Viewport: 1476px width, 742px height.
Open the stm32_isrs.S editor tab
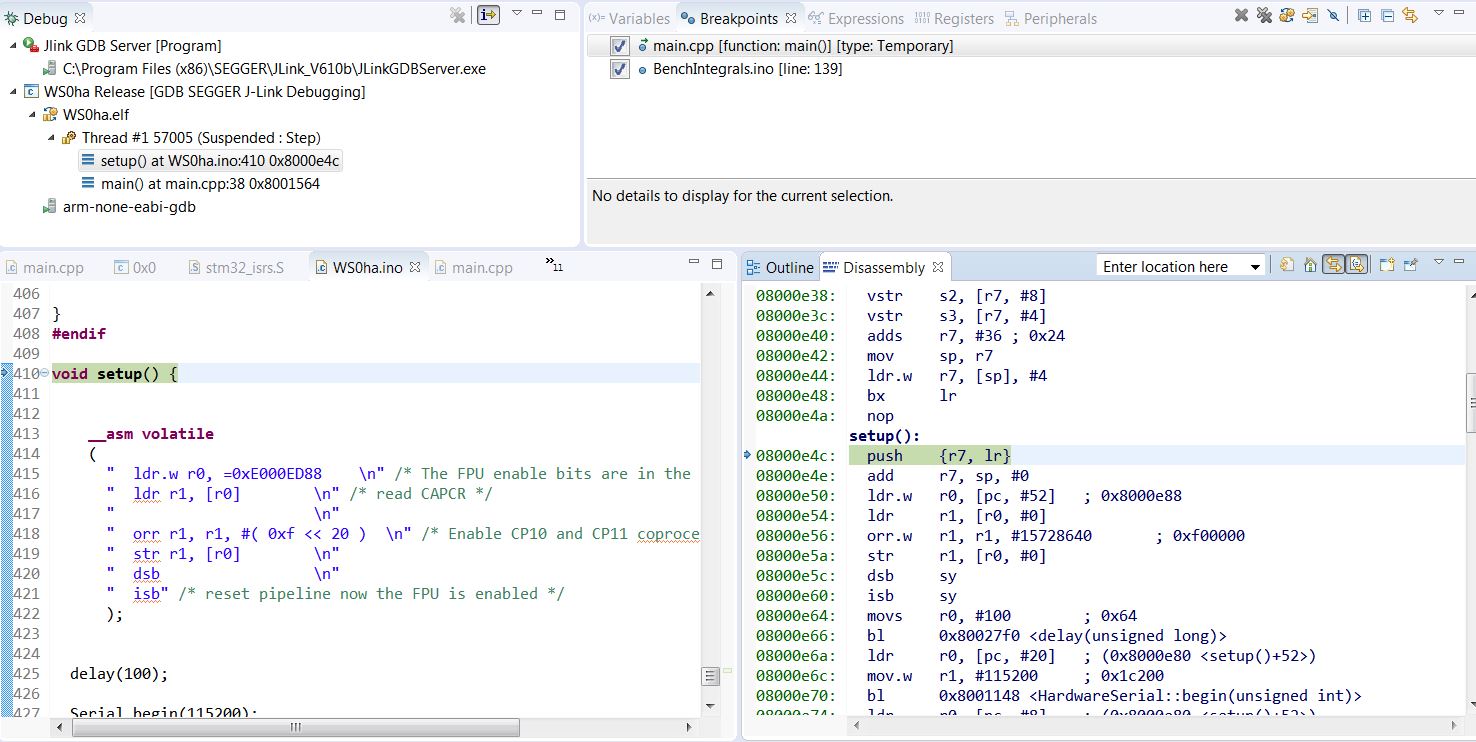tap(243, 268)
